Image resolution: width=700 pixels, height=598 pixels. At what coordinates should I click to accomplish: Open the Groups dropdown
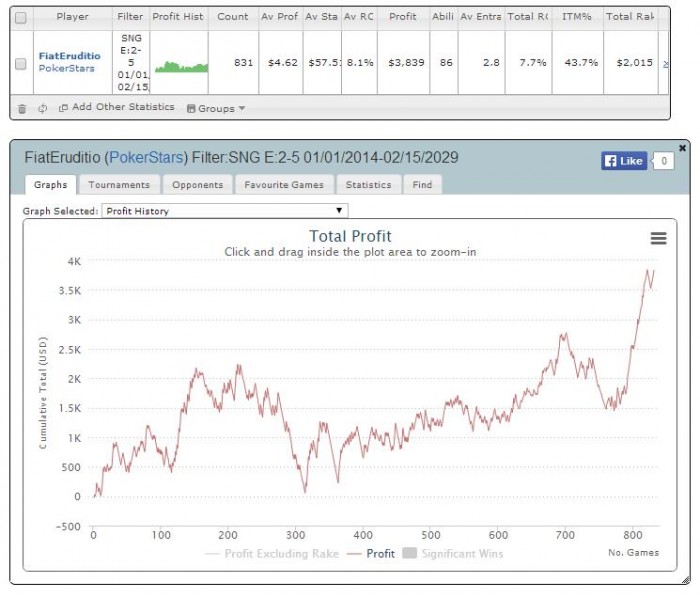pos(216,108)
